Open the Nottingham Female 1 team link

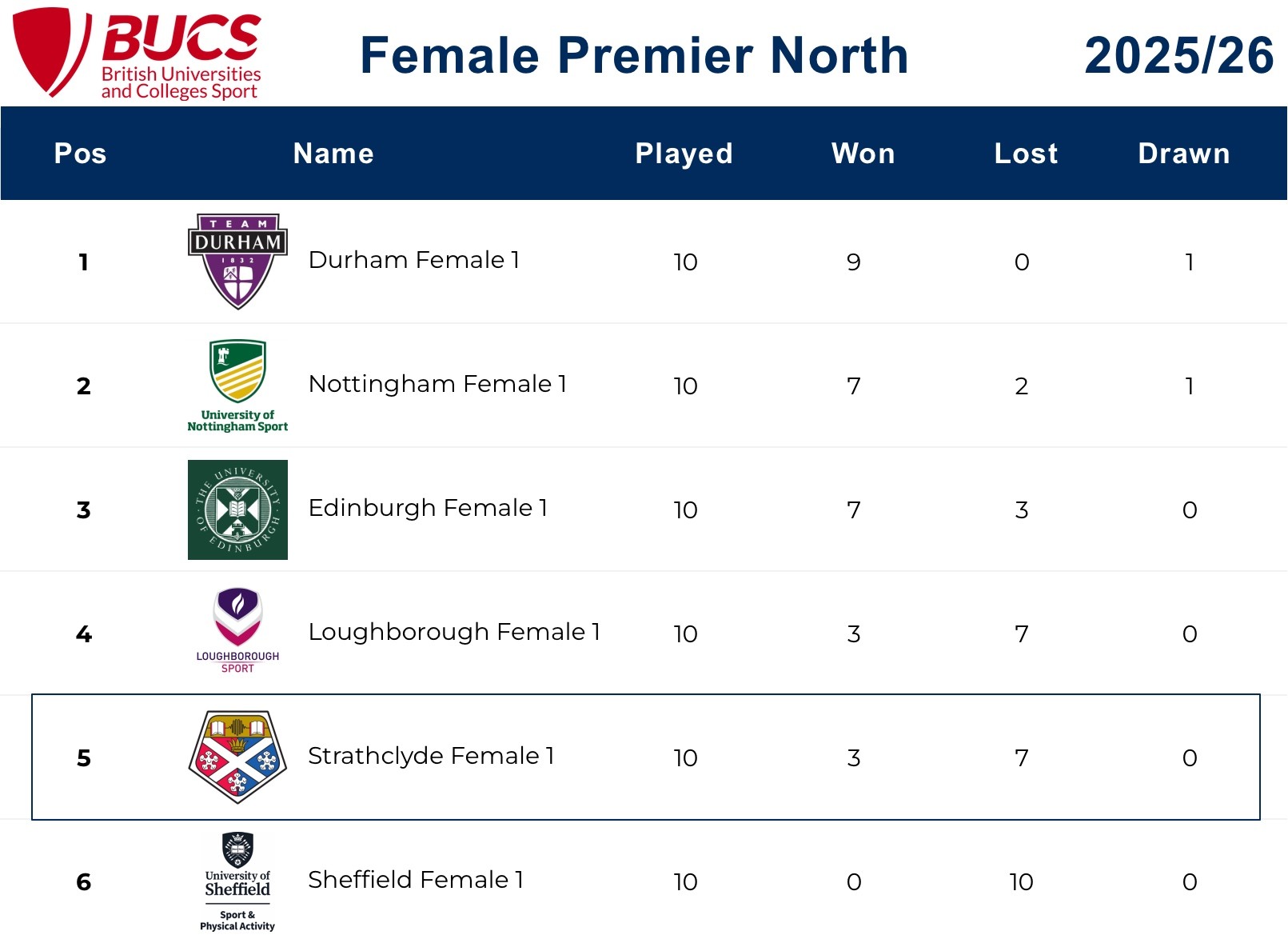(437, 384)
